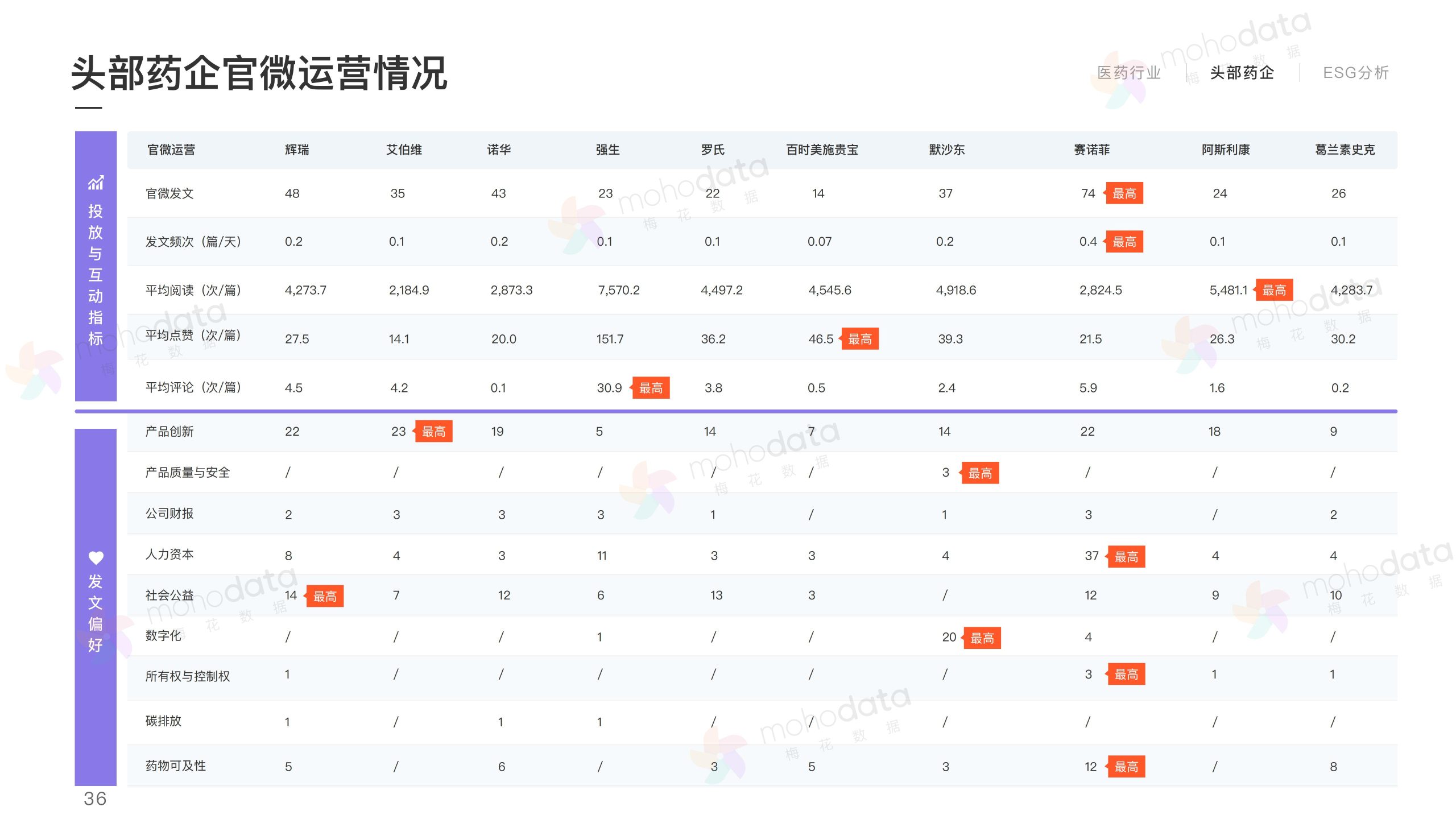
Task: Click the page title 头部药企官微运营情况
Action: point(259,73)
